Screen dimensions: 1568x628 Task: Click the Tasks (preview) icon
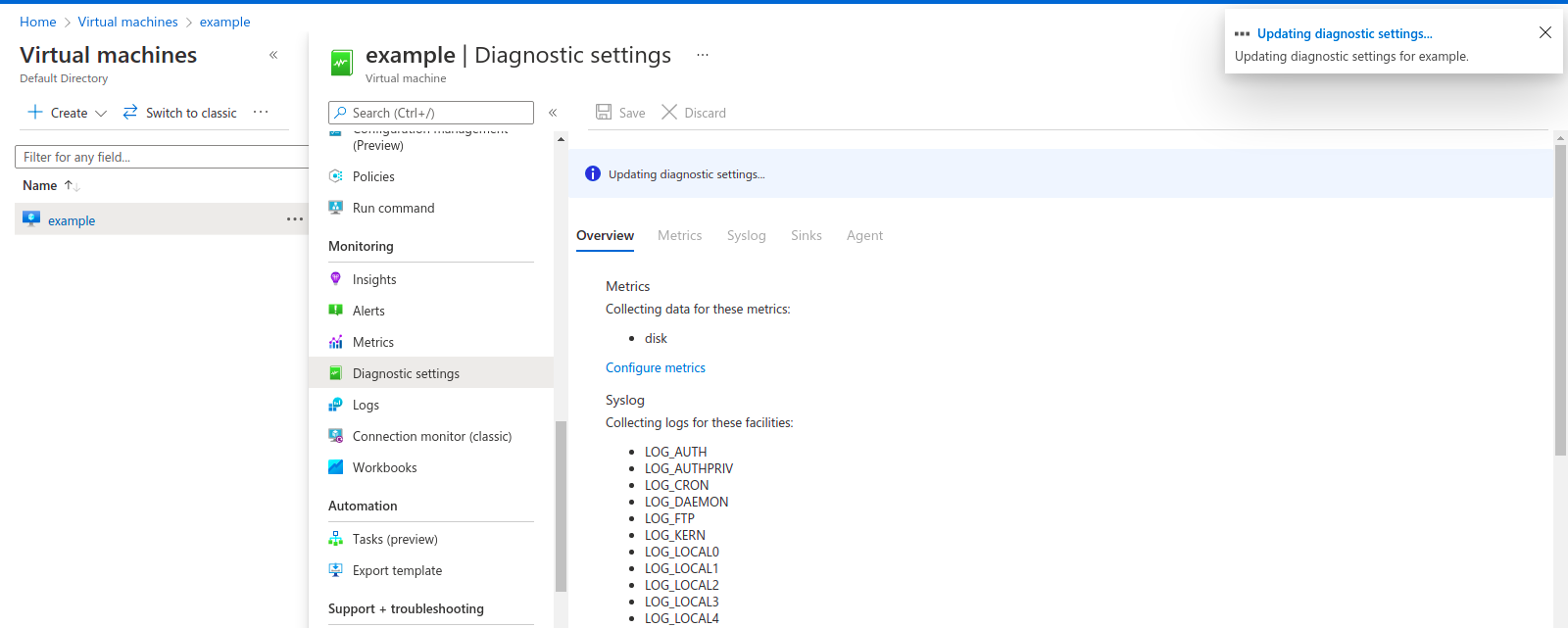[x=335, y=539]
